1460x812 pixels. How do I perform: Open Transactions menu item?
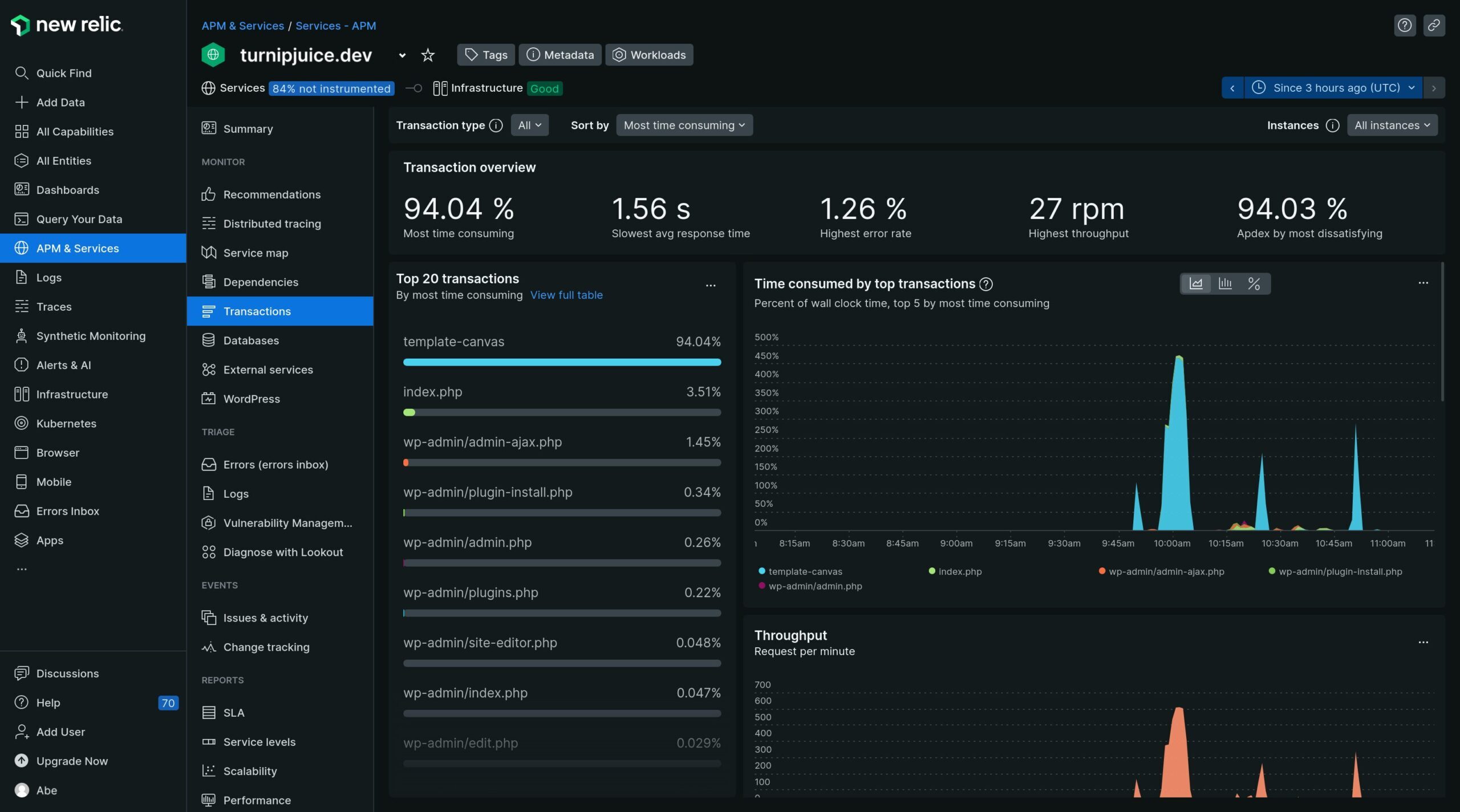tap(280, 311)
